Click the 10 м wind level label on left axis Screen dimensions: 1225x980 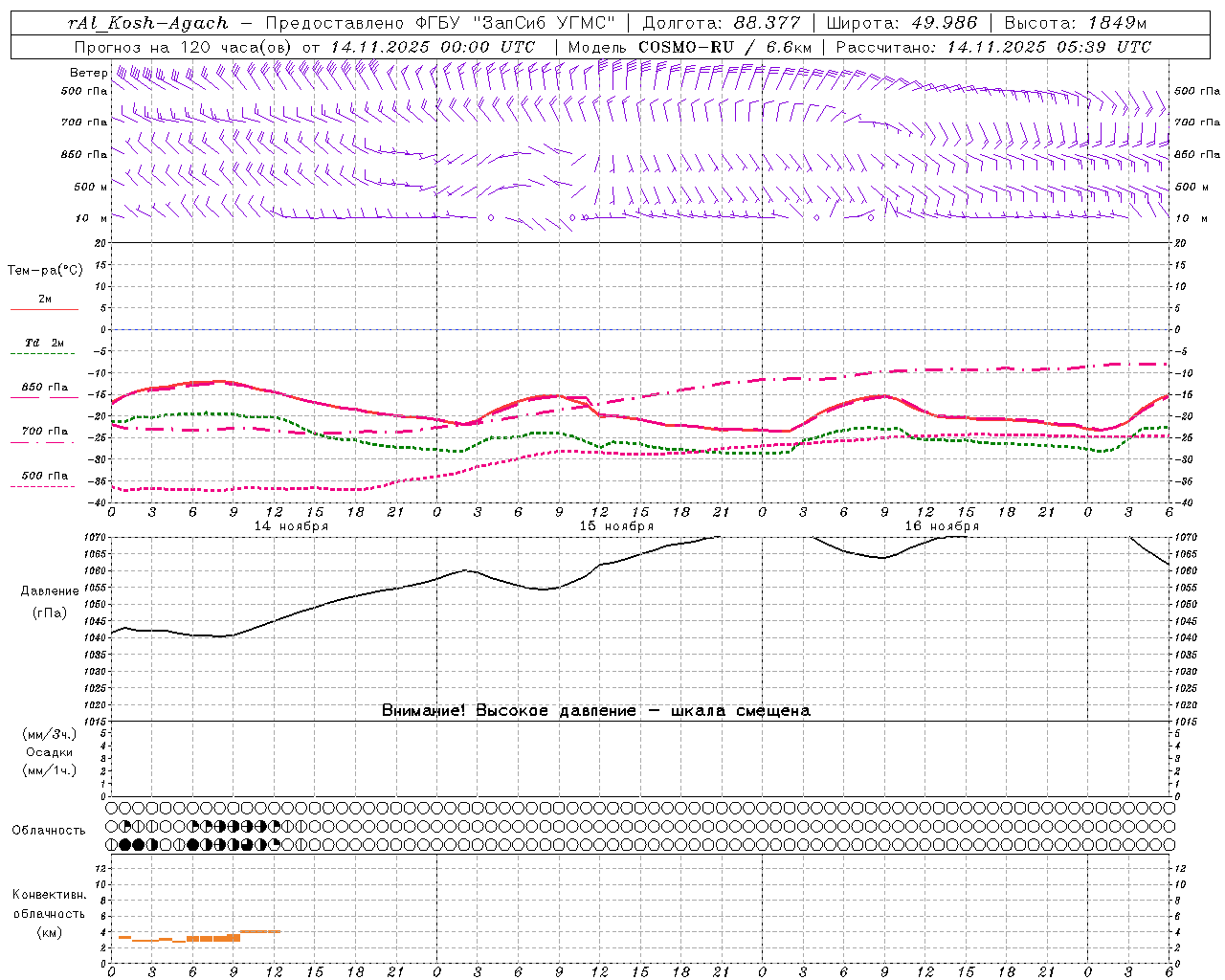[92, 218]
